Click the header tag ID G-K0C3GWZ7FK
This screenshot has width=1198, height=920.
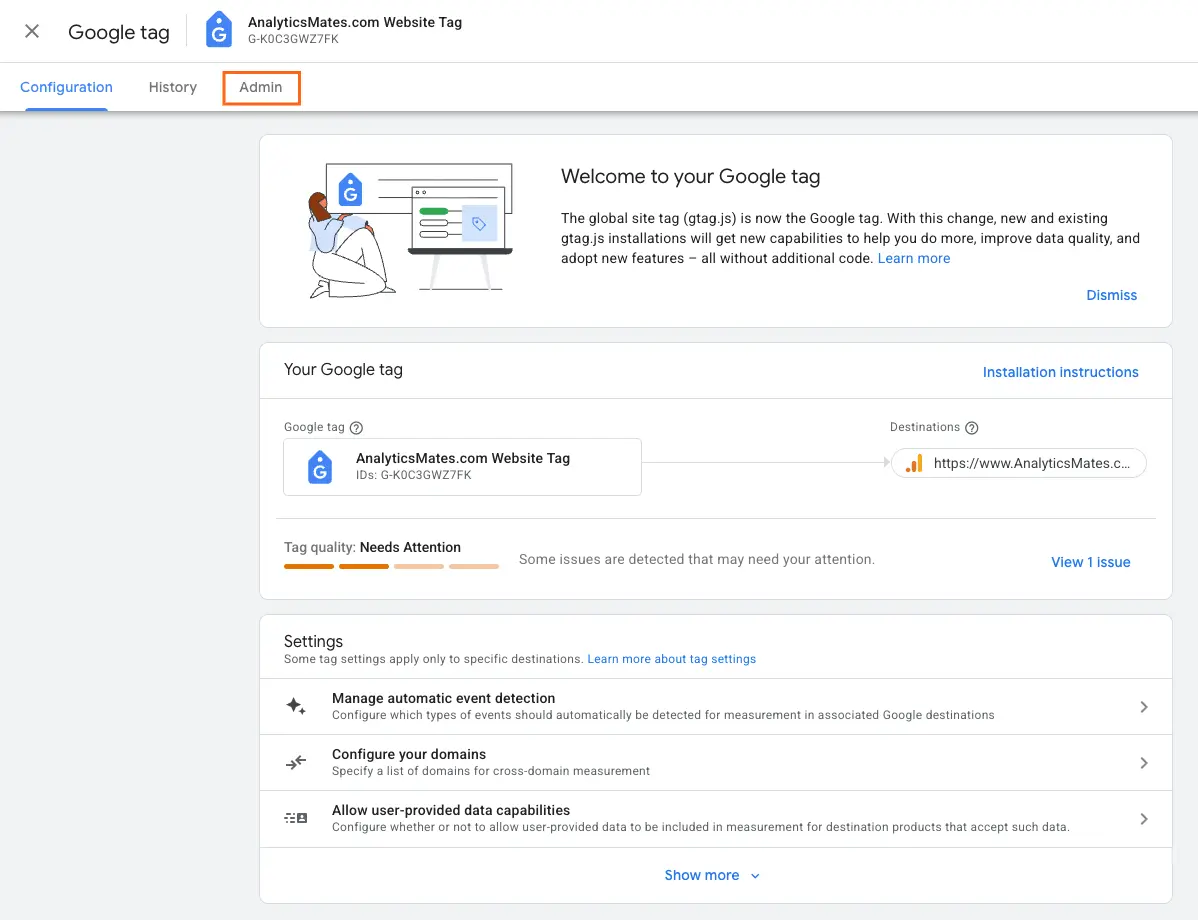pos(293,39)
